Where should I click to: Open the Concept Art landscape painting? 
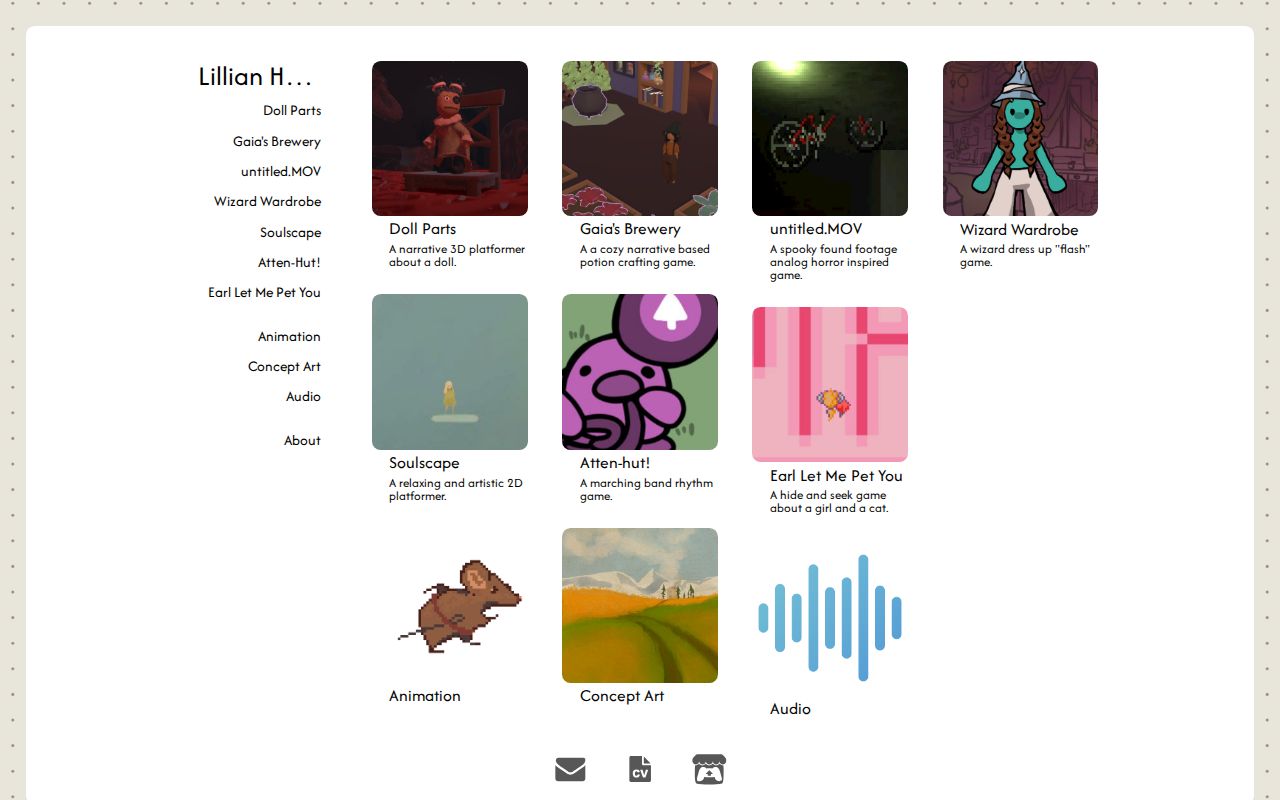click(640, 606)
